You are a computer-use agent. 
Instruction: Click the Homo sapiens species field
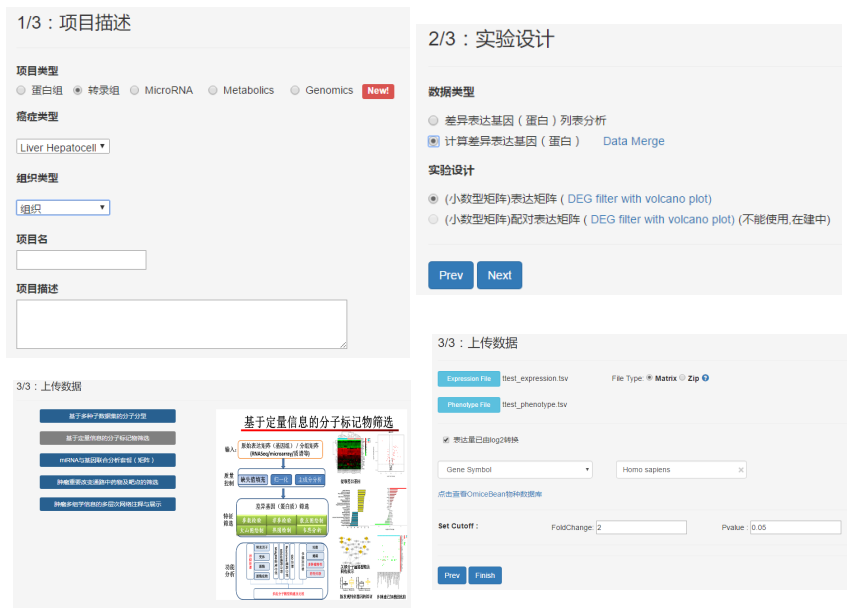[x=681, y=470]
